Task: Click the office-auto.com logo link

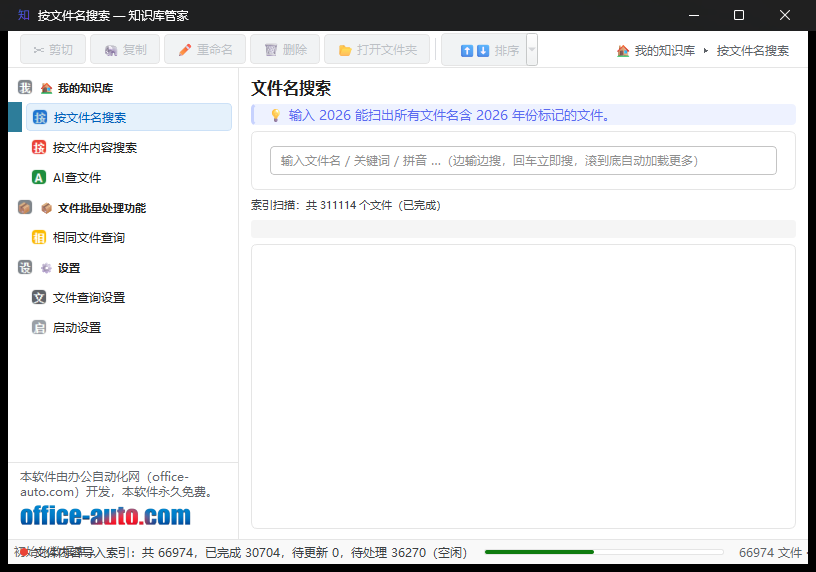Action: pos(105,516)
